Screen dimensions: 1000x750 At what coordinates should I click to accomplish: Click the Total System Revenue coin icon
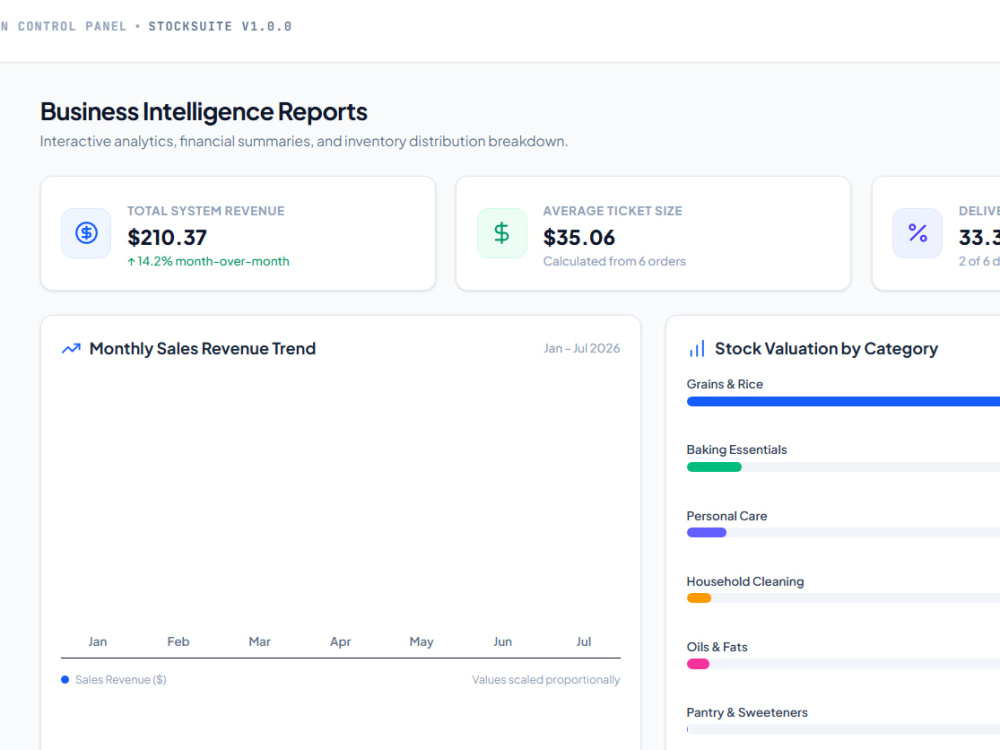pyautogui.click(x=86, y=233)
